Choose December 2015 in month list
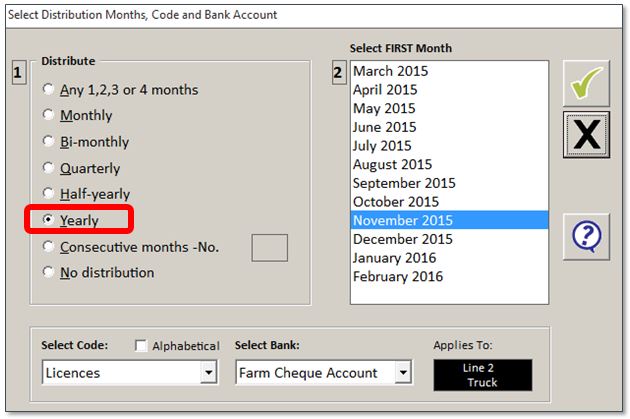 [449, 239]
